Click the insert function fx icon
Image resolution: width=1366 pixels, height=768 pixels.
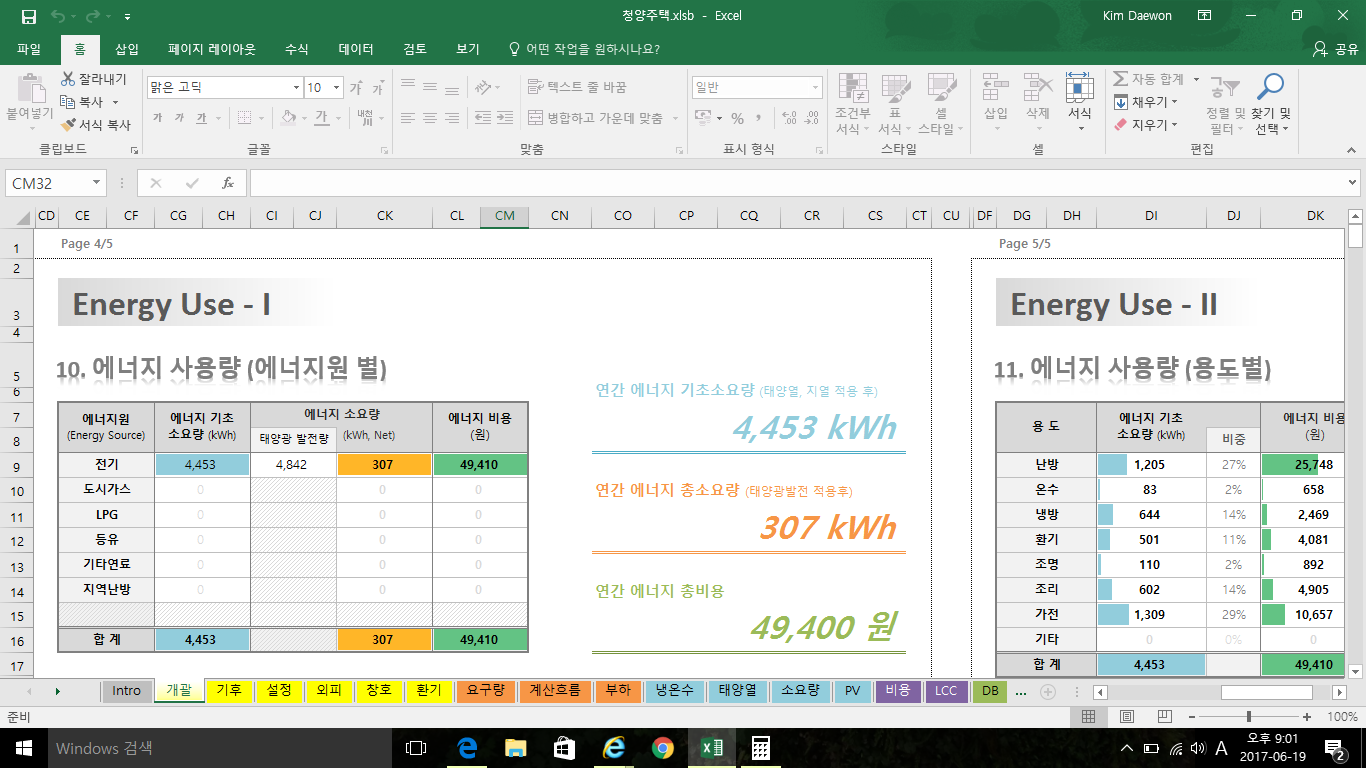tap(228, 183)
